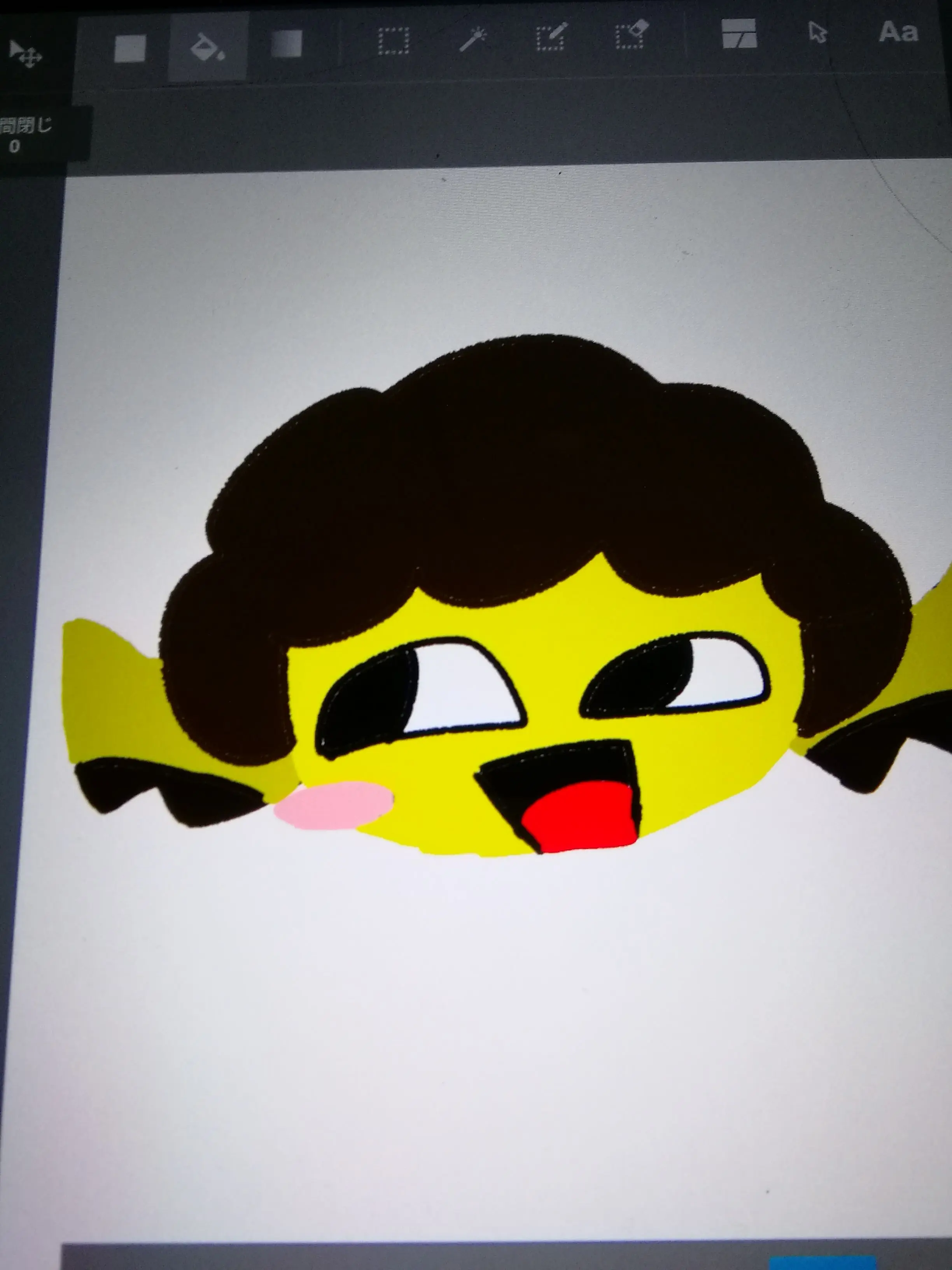
Task: Select the Operation cursor tool
Action: click(818, 32)
